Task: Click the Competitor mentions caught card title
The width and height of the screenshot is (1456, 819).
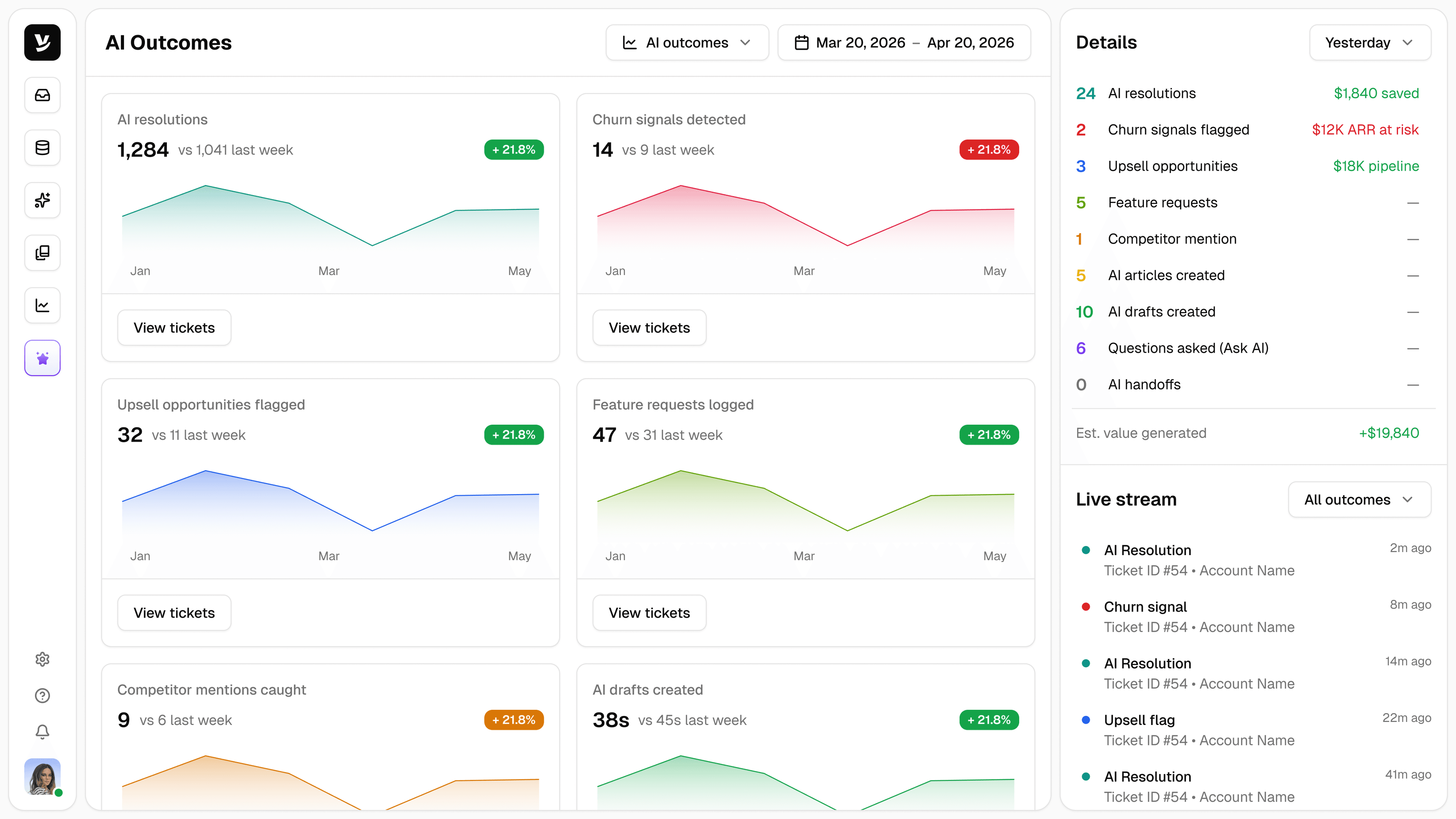Action: click(212, 690)
